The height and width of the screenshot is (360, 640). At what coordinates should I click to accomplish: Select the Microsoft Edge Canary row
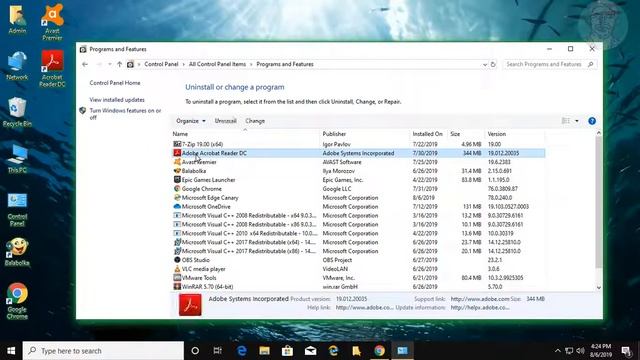[358, 198]
